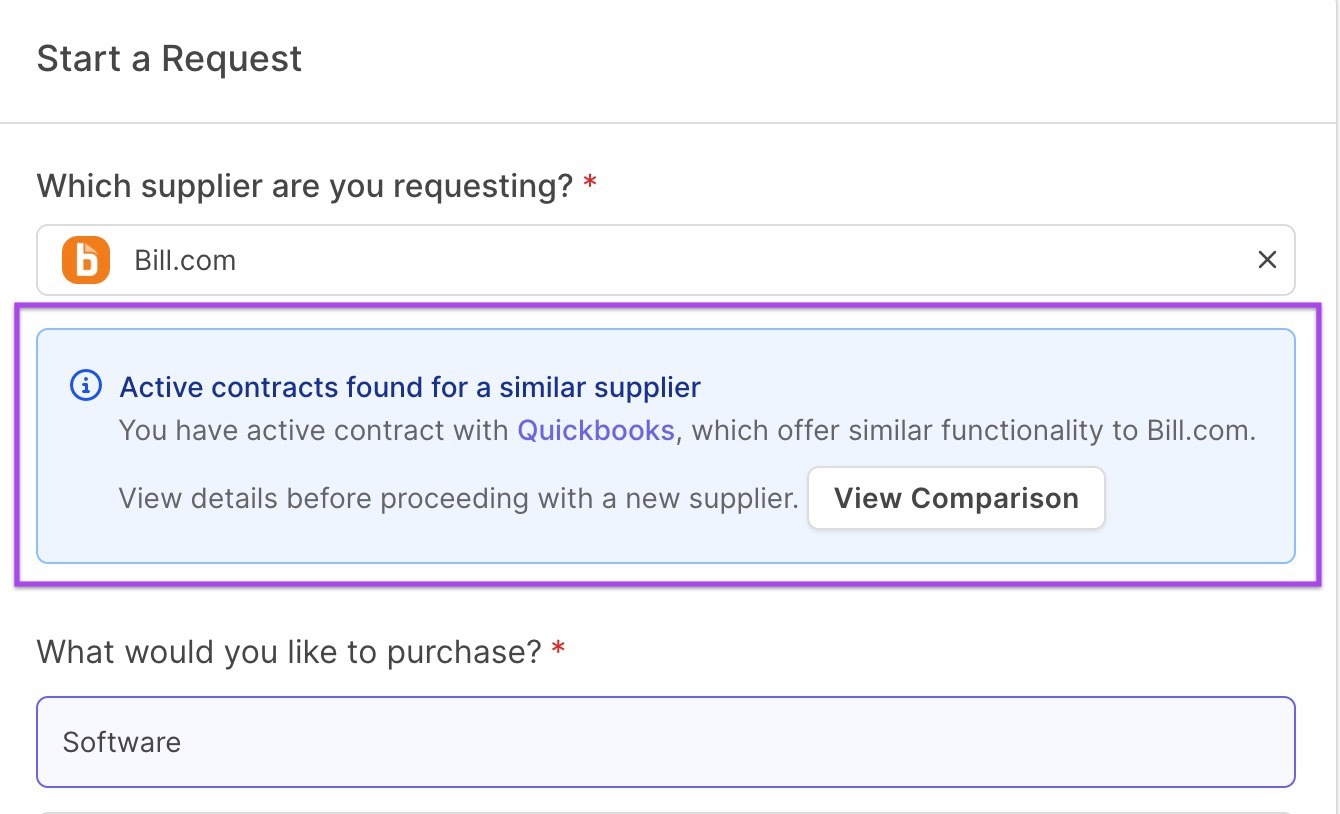
Task: Click the info icon in contracts banner
Action: [x=86, y=386]
